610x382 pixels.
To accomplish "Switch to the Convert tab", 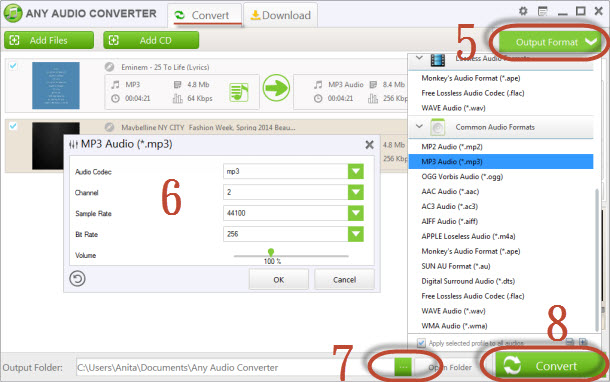I will click(205, 15).
